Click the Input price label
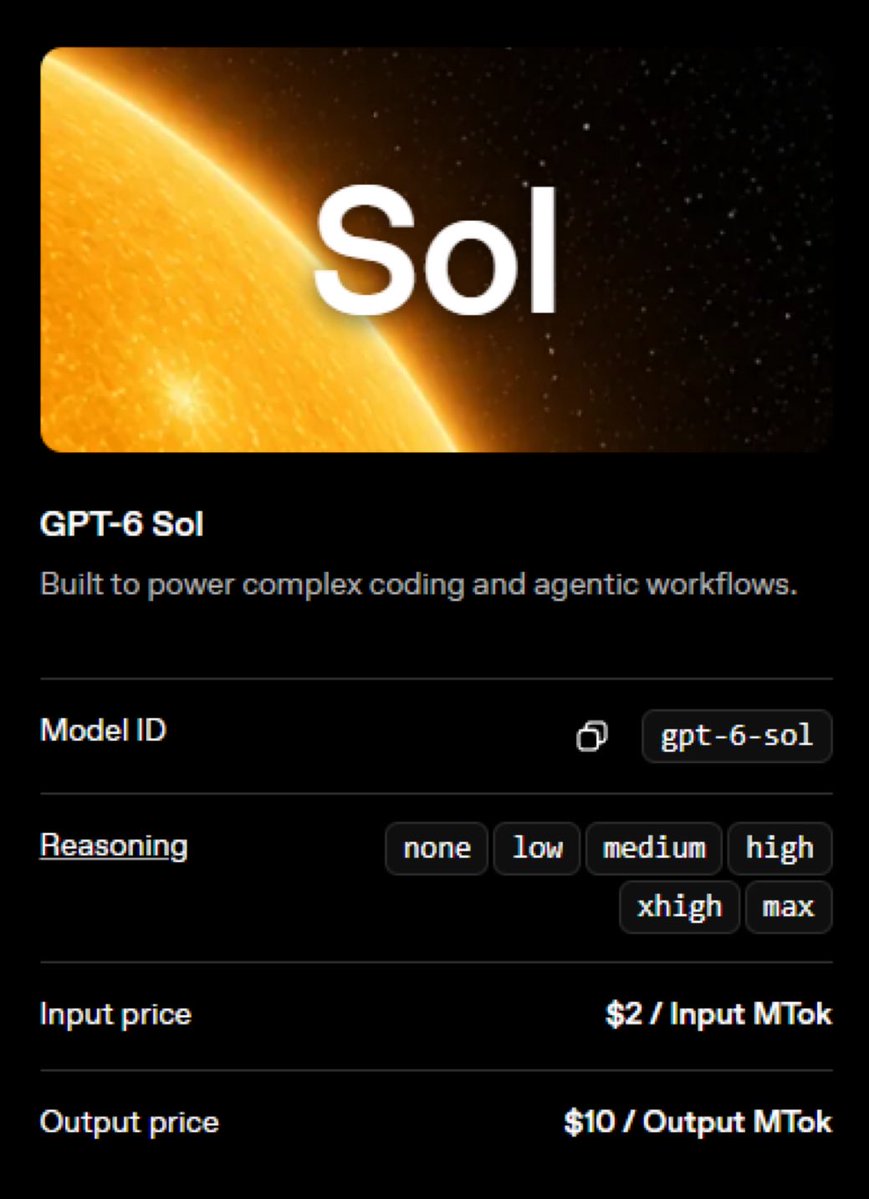The image size is (869, 1199). [x=116, y=1015]
